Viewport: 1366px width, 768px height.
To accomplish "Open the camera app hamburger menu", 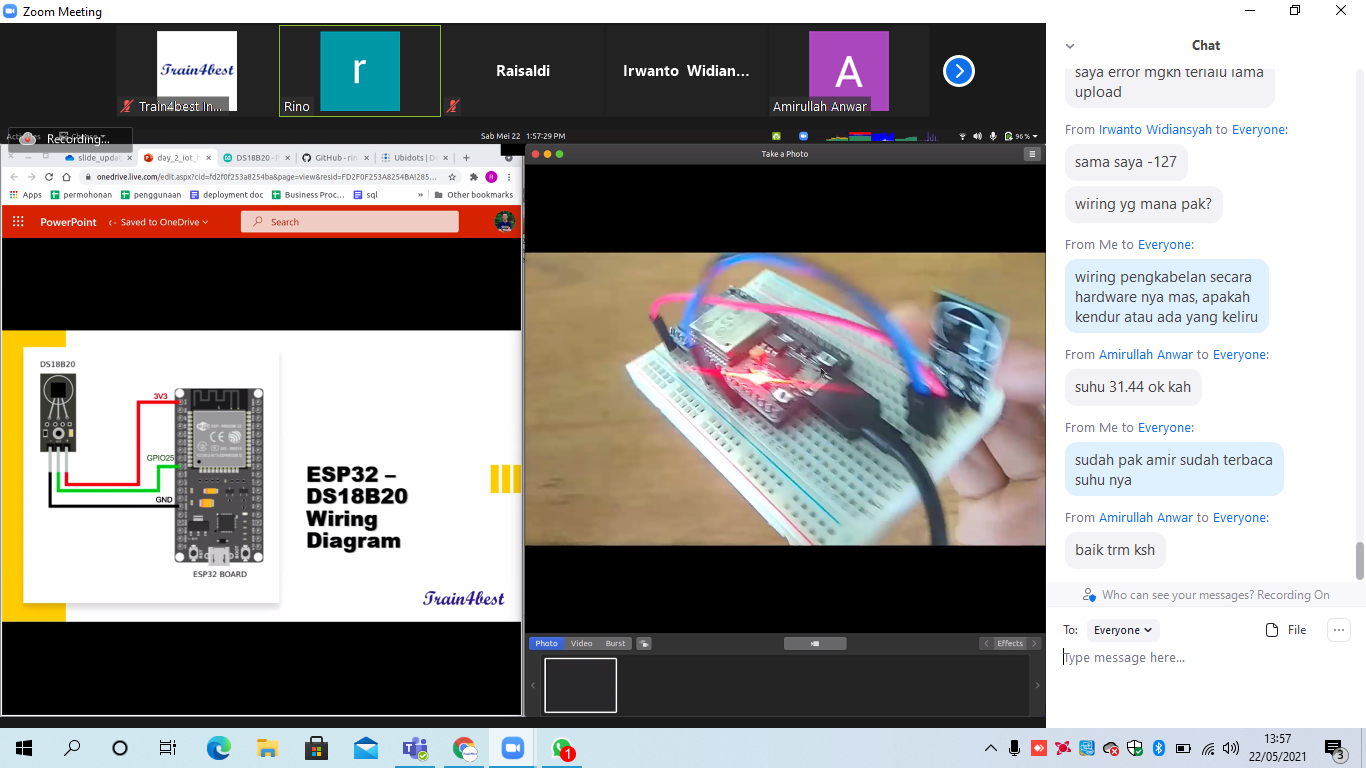I will 1032,154.
